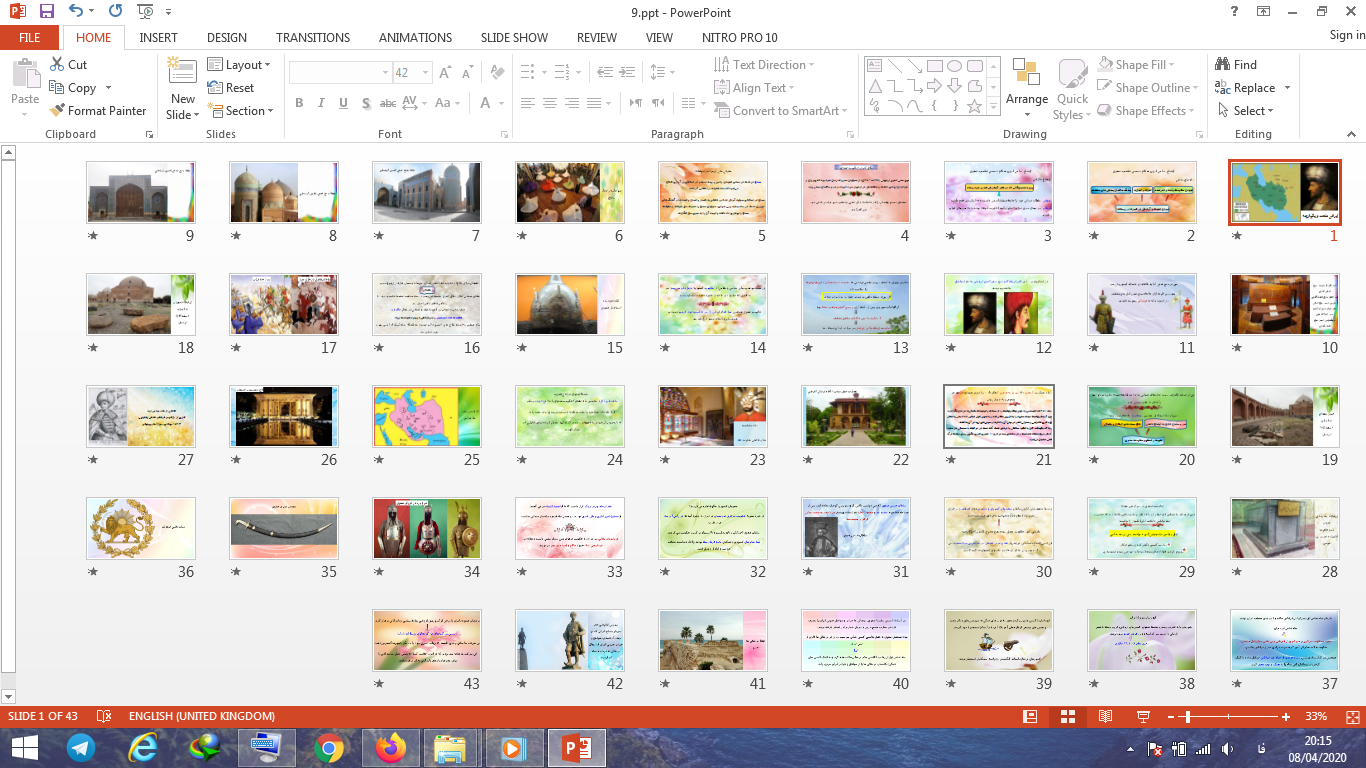This screenshot has width=1366, height=768.
Task: Select slide 25 thumbnail with map
Action: pyautogui.click(x=427, y=416)
